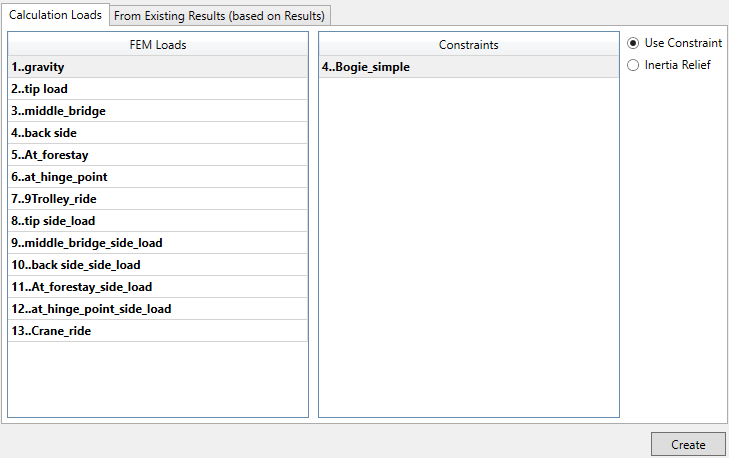Click the FEM Loads column header
This screenshot has width=729, height=458.
[x=158, y=45]
